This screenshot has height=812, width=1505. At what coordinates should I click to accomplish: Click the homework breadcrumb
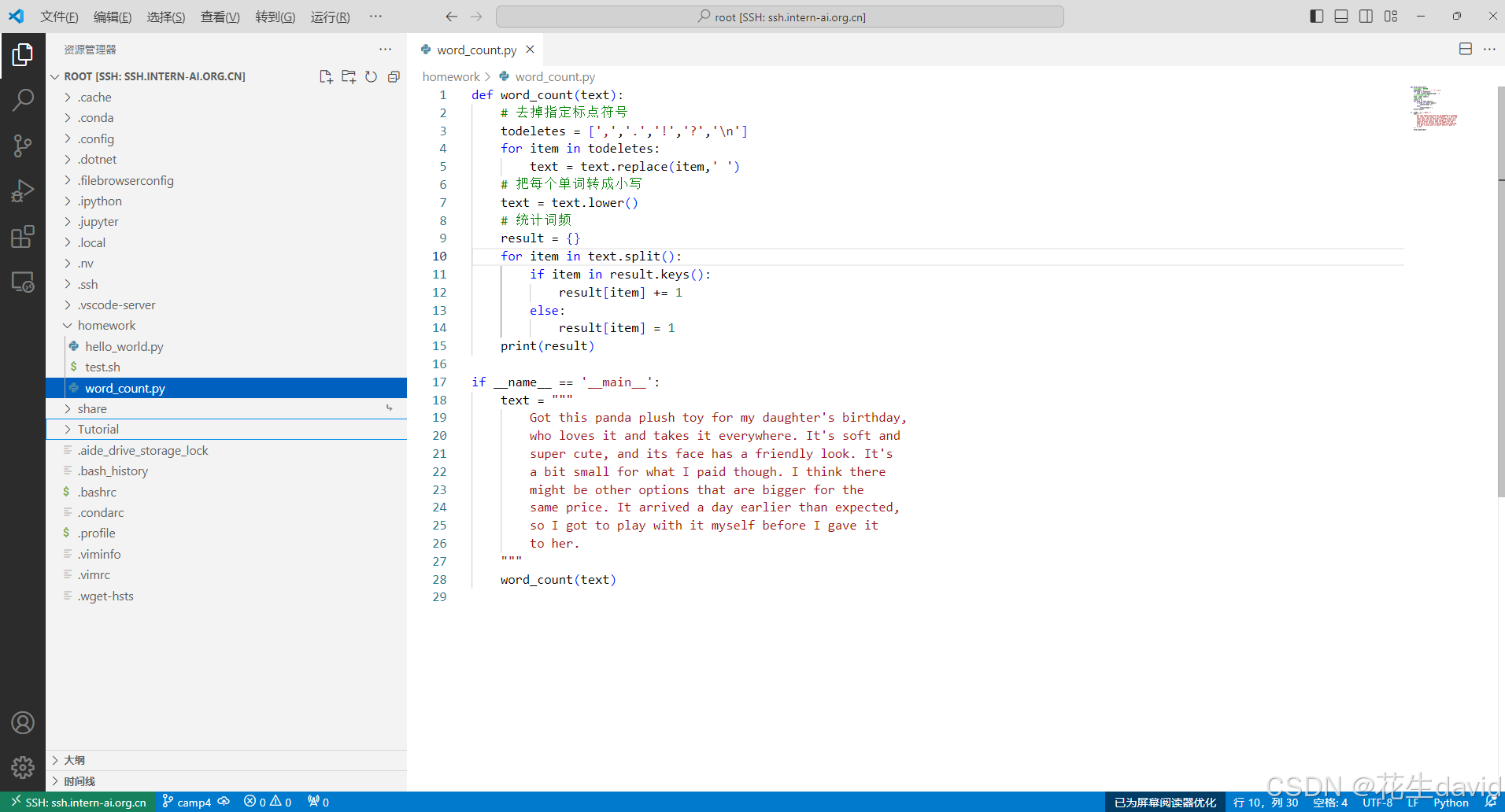[451, 76]
